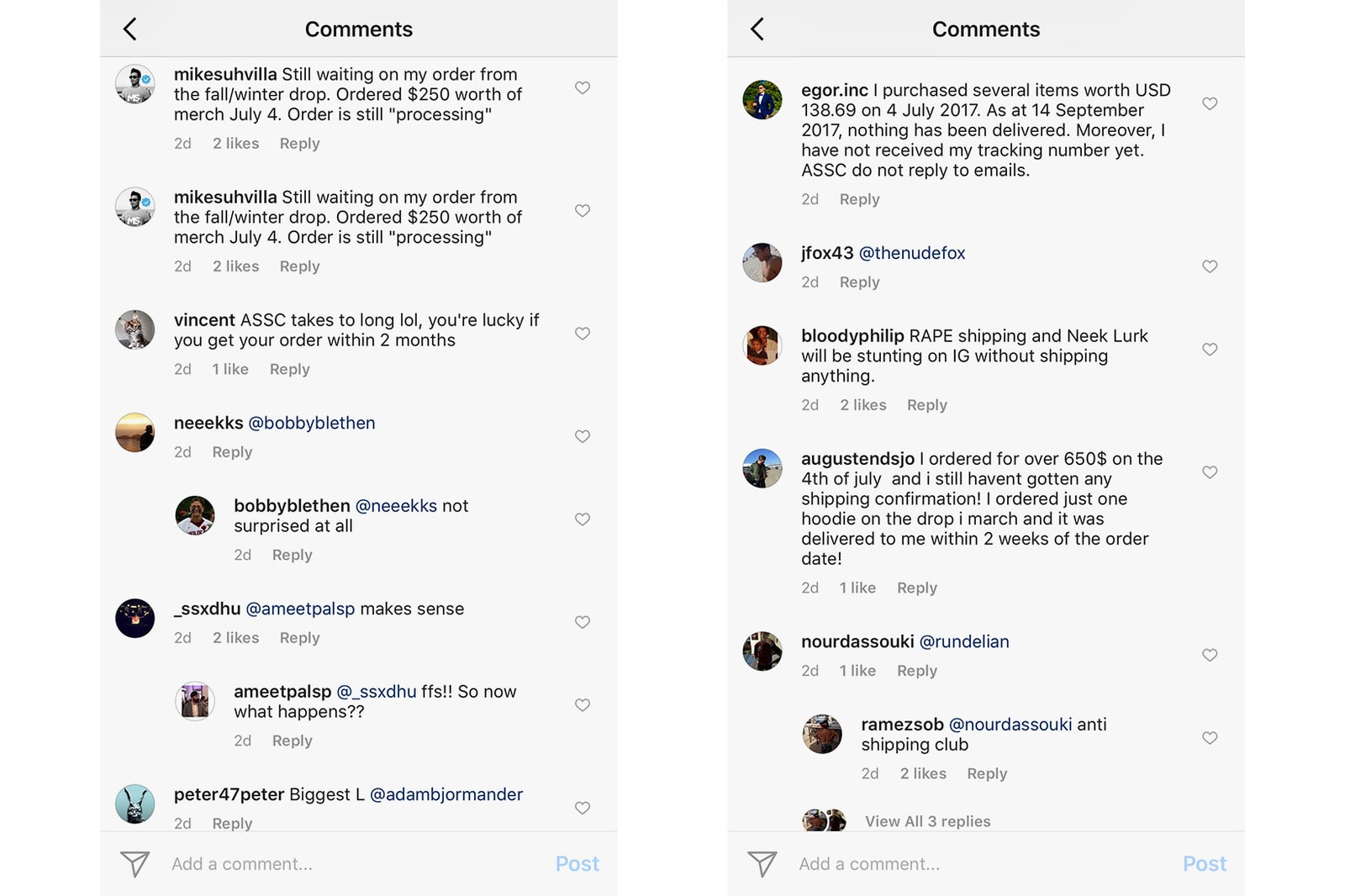This screenshot has height=896, width=1345.
Task: Open mikesuhvilla's profile picture at top
Action: coord(134,84)
